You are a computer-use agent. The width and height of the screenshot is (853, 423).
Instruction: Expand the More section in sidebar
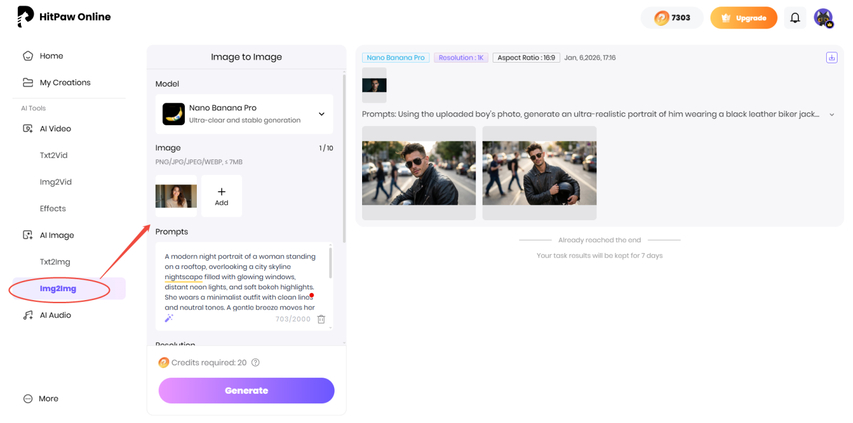click(x=48, y=398)
